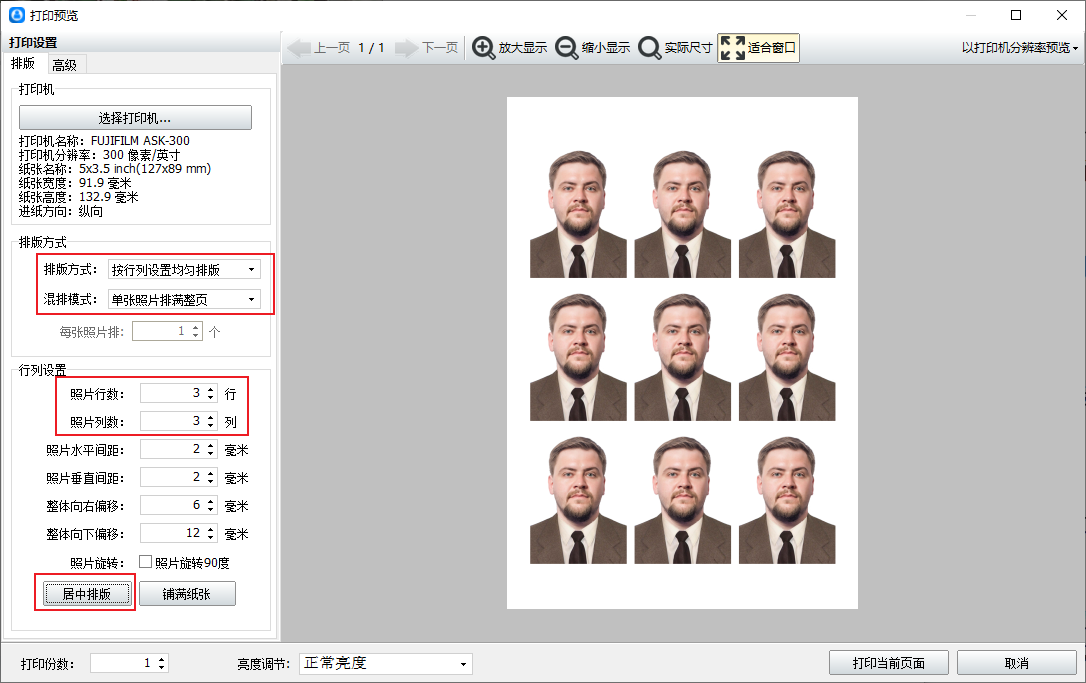Image resolution: width=1086 pixels, height=683 pixels.
Task: Click the 铺满纸张 fill paper button
Action: (187, 594)
